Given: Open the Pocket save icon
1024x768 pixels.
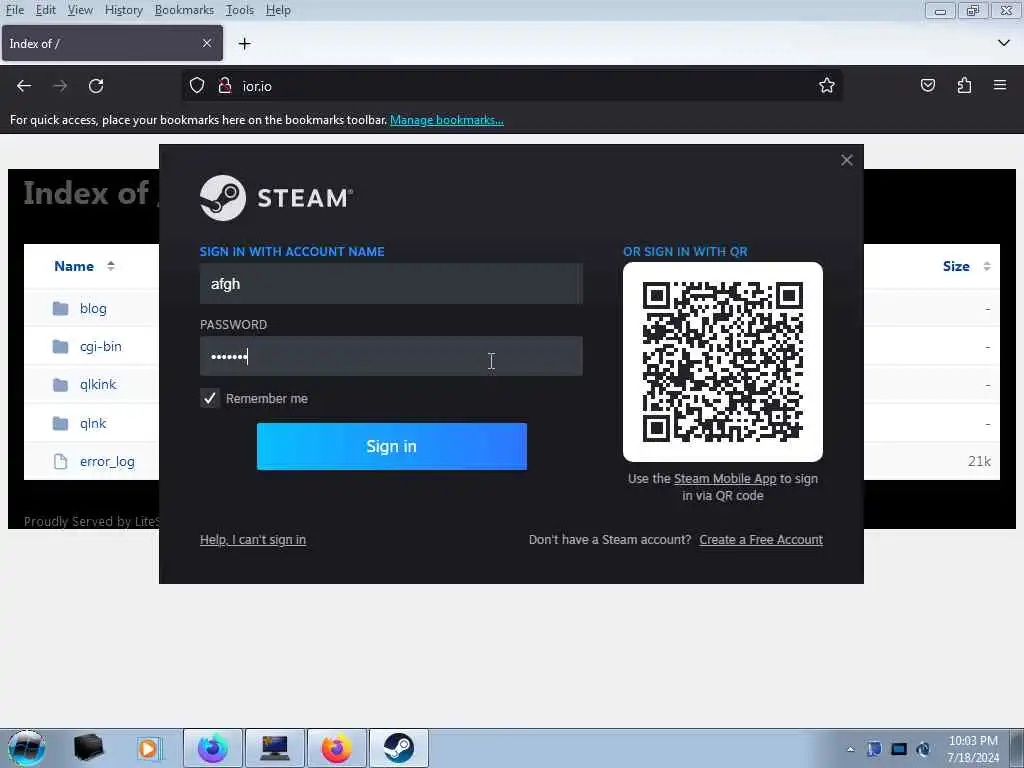Looking at the screenshot, I should [x=928, y=86].
